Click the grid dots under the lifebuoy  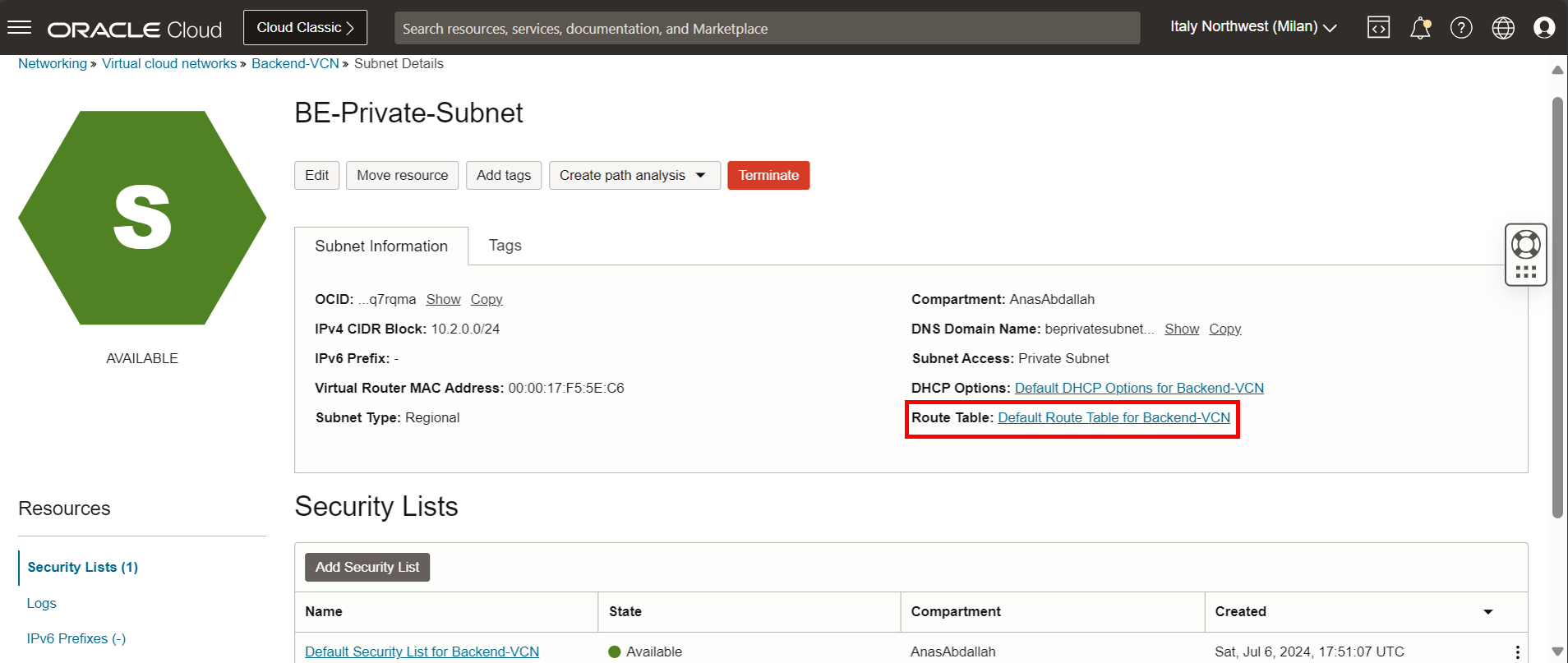coord(1526,272)
